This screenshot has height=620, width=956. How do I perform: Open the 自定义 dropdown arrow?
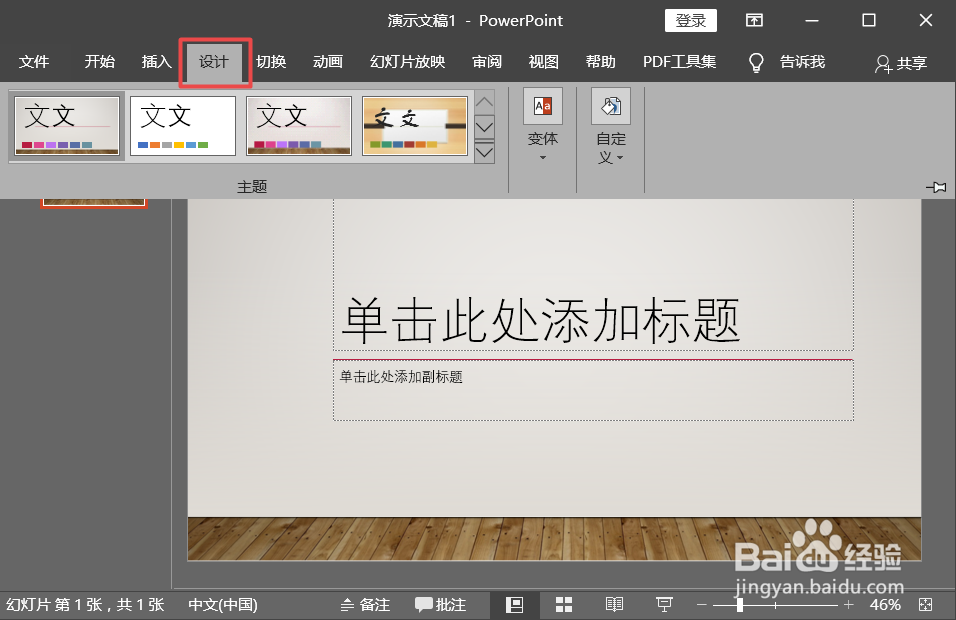(x=620, y=158)
